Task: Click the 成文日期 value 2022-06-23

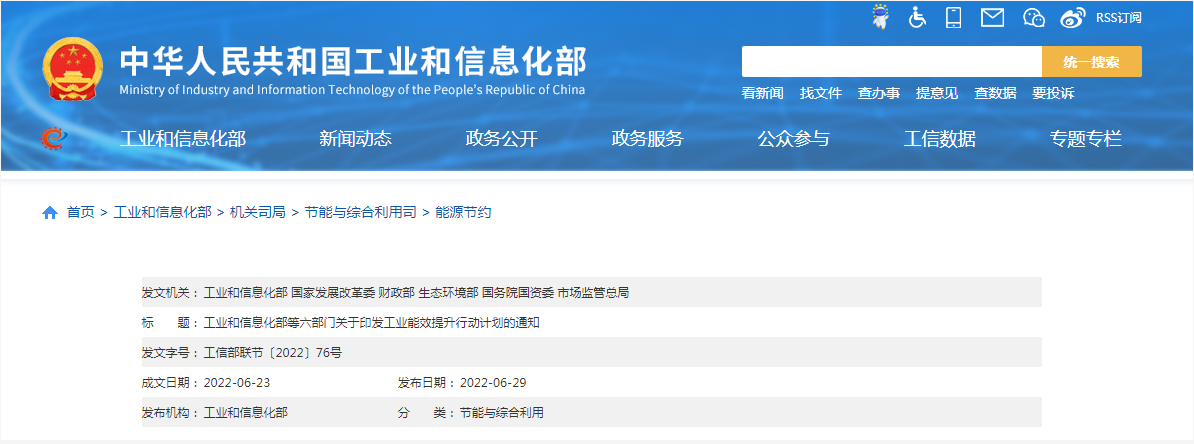Action: point(237,382)
